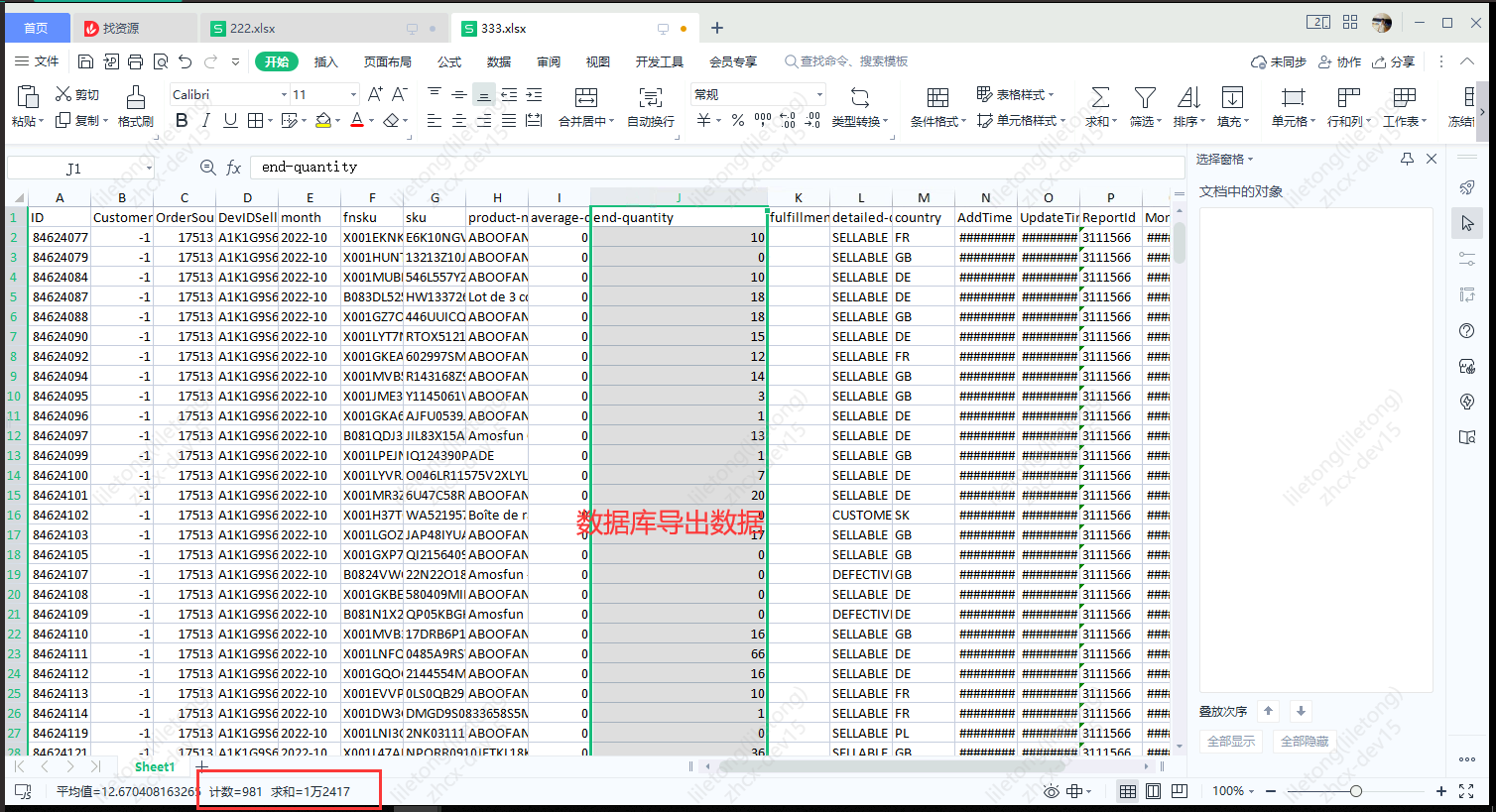The image size is (1496, 812).
Task: Open the font size dropdown
Action: [x=353, y=95]
